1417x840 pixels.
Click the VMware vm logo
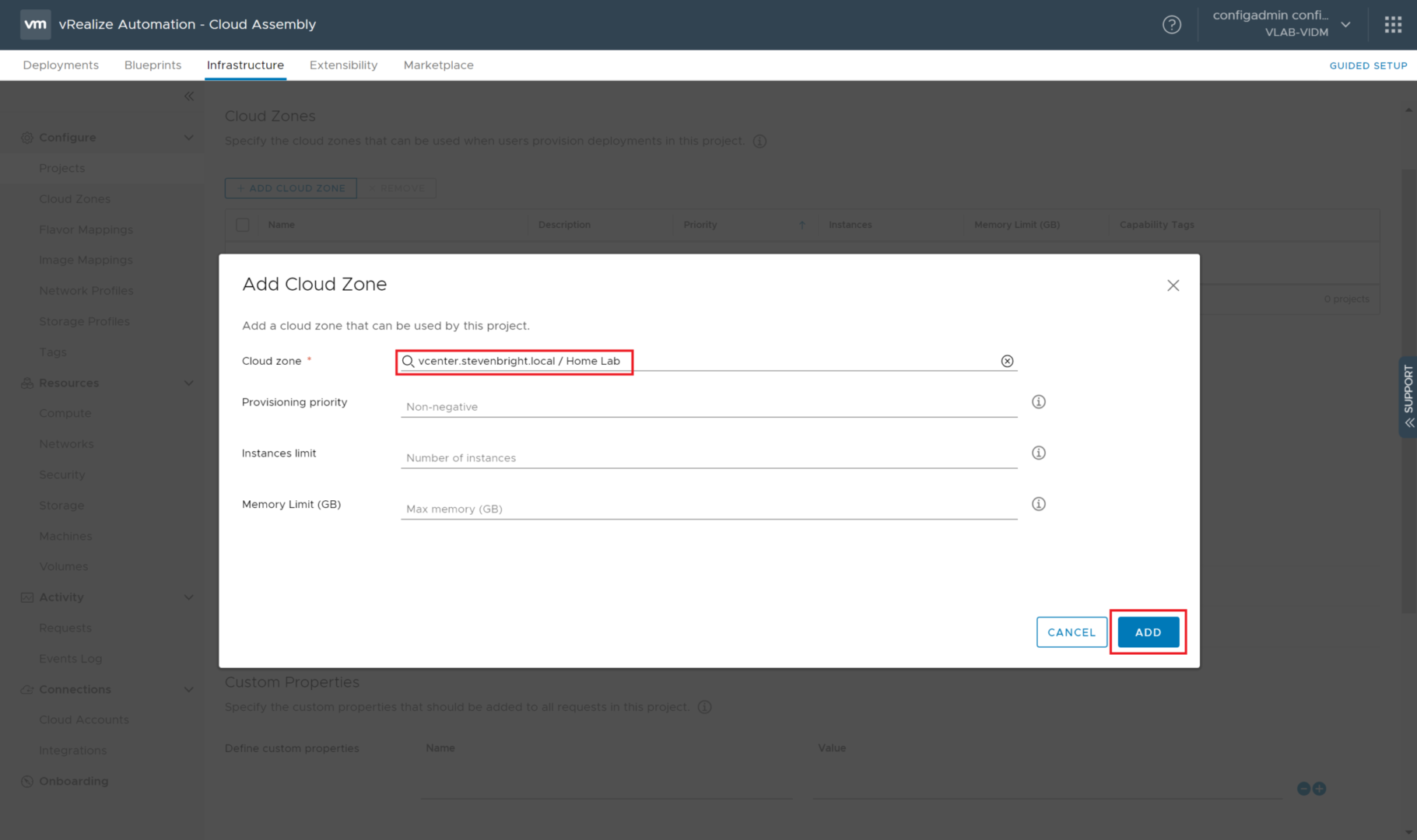click(x=36, y=24)
